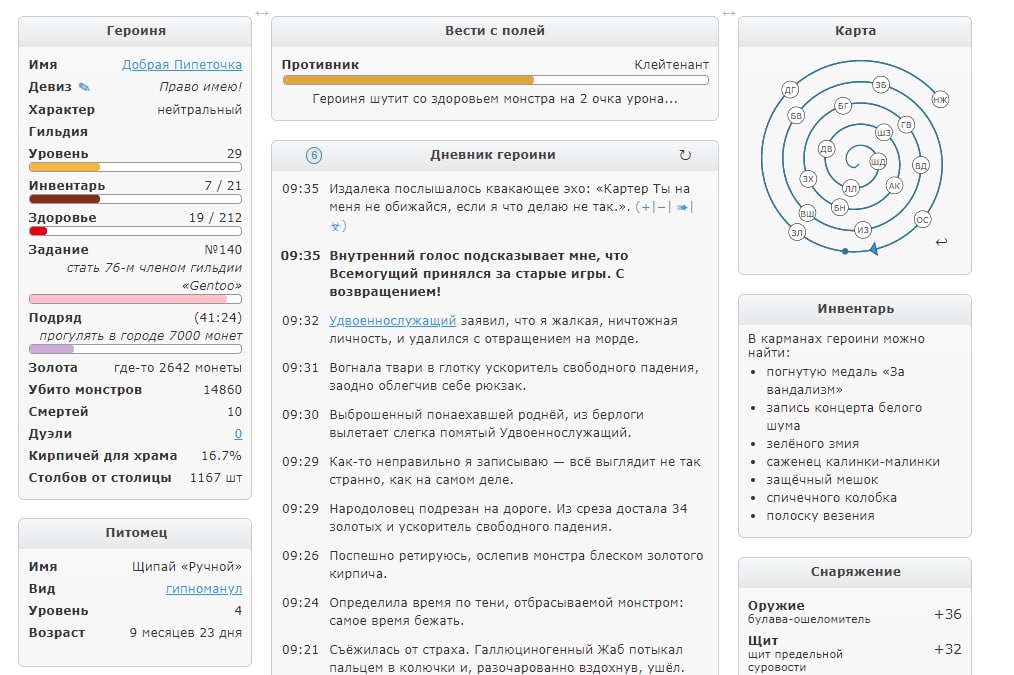Screen dimensions: 1014x675
Task: Click the Снаряжение panel header
Action: pyautogui.click(x=855, y=572)
